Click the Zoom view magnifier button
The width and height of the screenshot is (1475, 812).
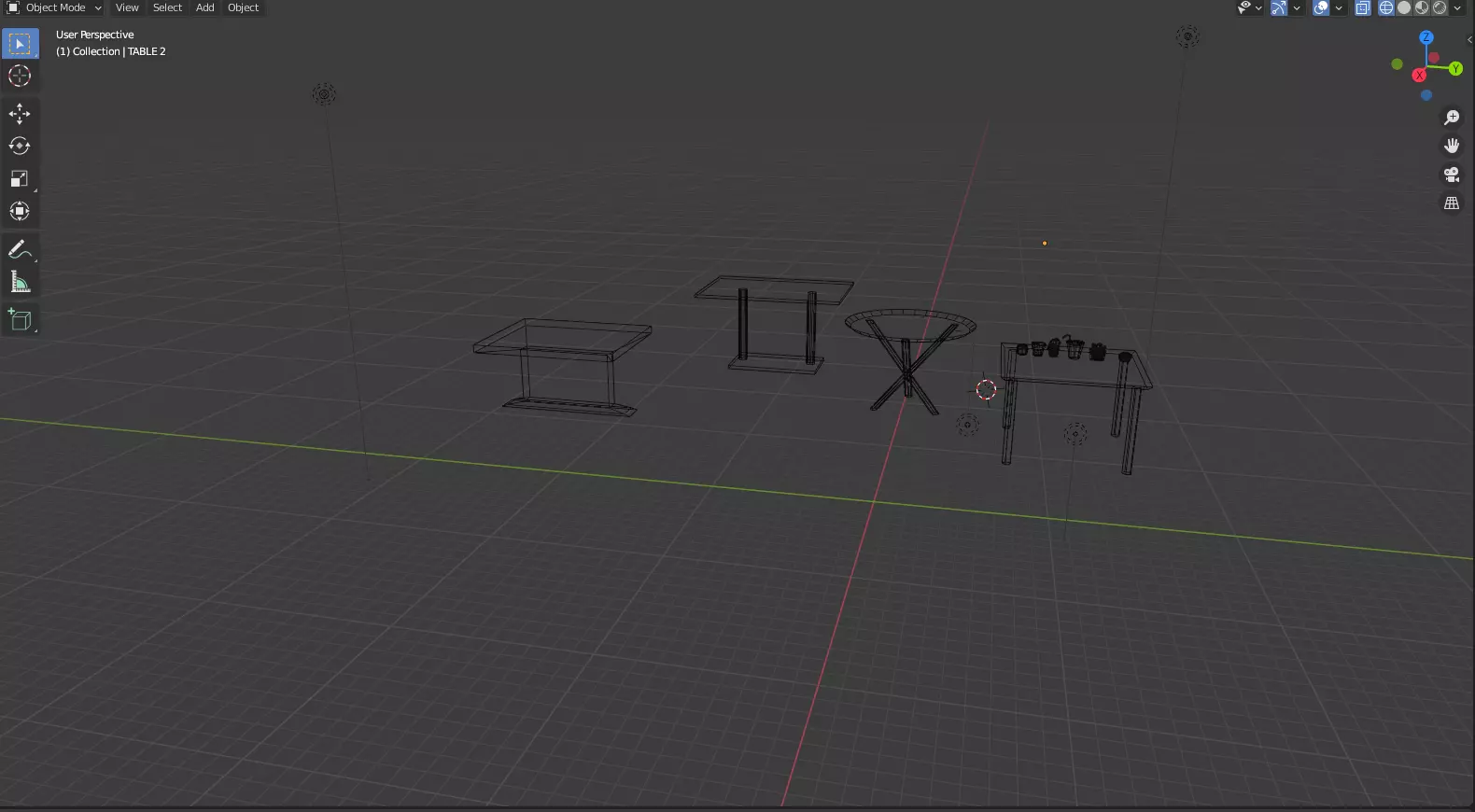pos(1452,118)
